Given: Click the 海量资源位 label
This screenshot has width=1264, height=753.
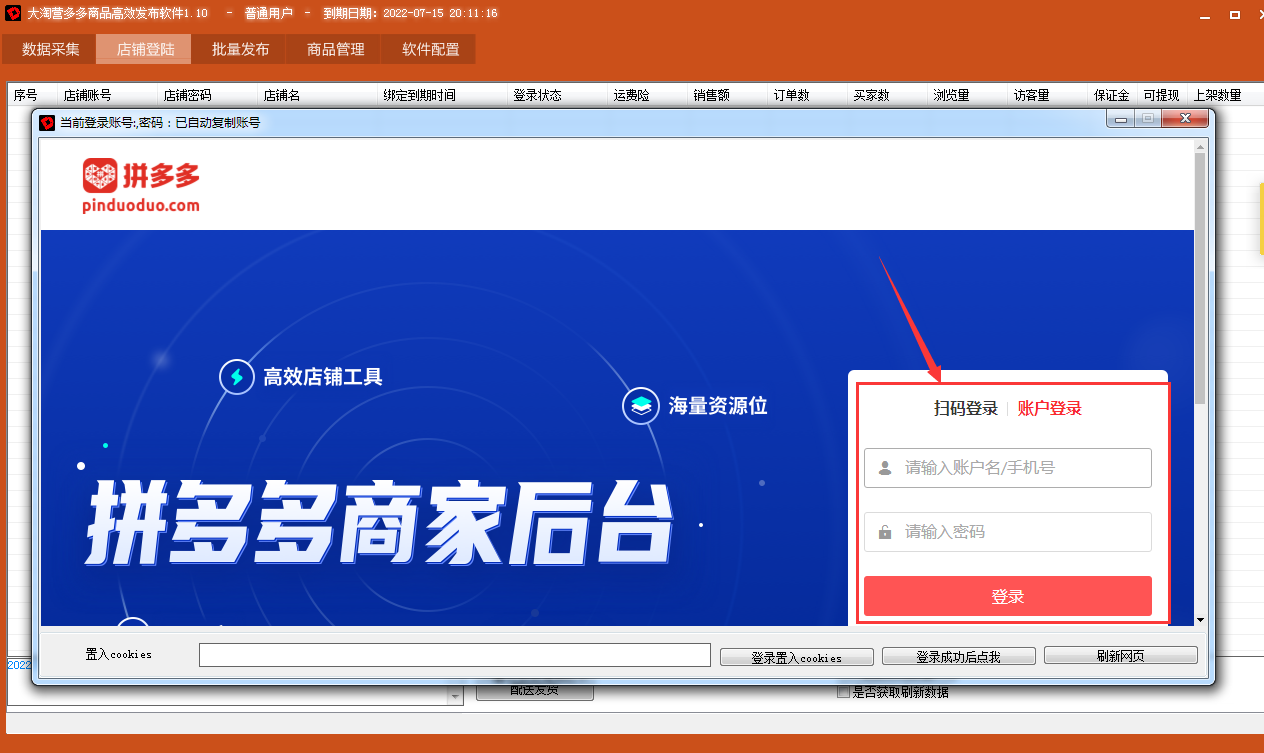Looking at the screenshot, I should tap(718, 406).
